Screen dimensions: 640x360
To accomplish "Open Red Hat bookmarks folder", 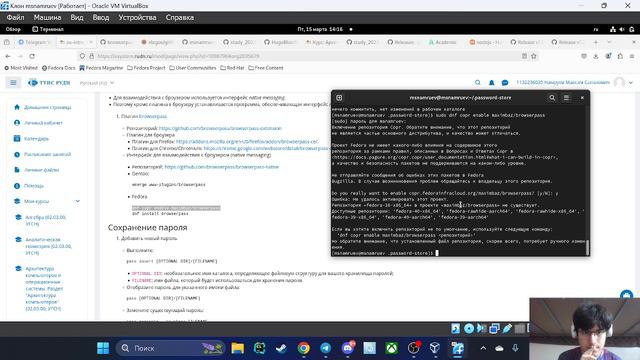I will pos(232,68).
